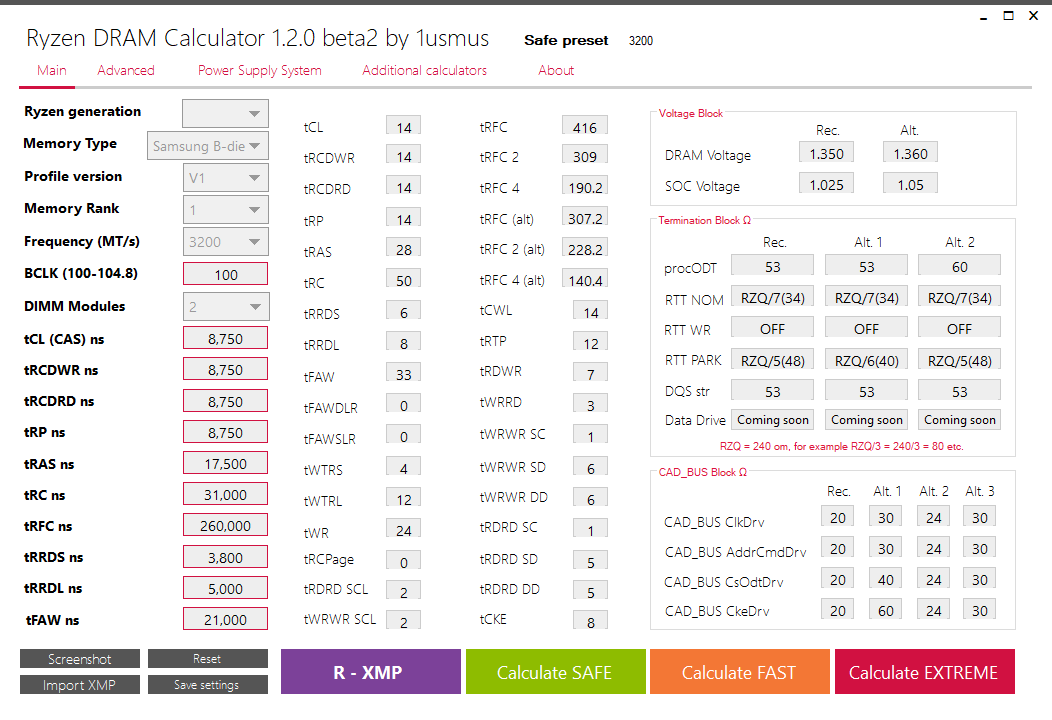Click the alternative DRAM Voltage 1.360
This screenshot has height=720, width=1052.
point(910,153)
